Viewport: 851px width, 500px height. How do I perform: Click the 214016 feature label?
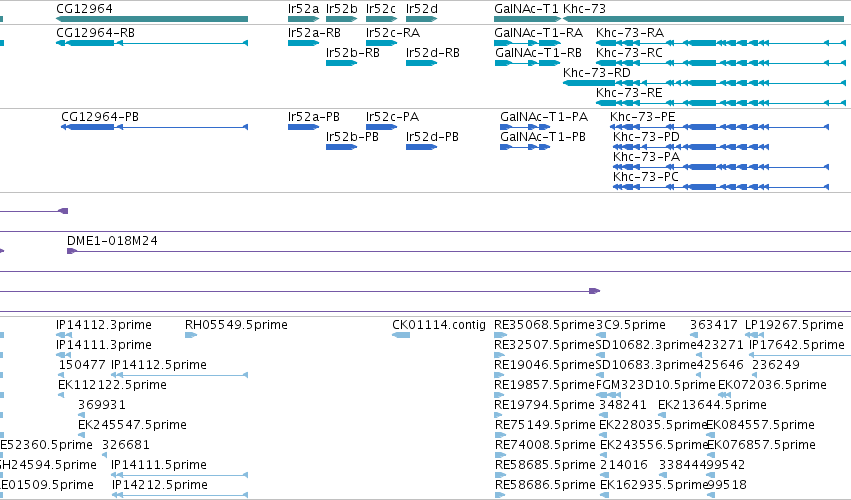(624, 465)
